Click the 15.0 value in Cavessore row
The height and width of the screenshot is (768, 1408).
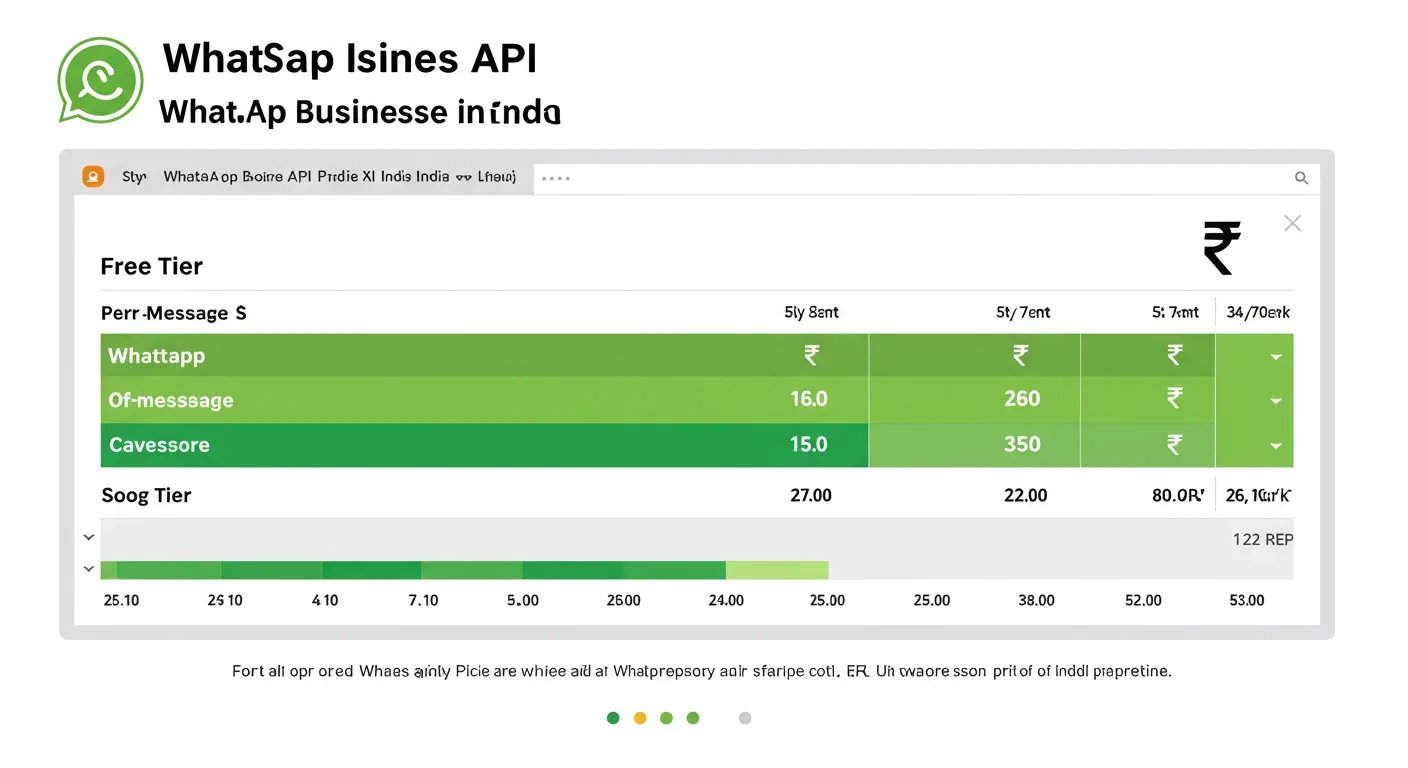click(809, 444)
